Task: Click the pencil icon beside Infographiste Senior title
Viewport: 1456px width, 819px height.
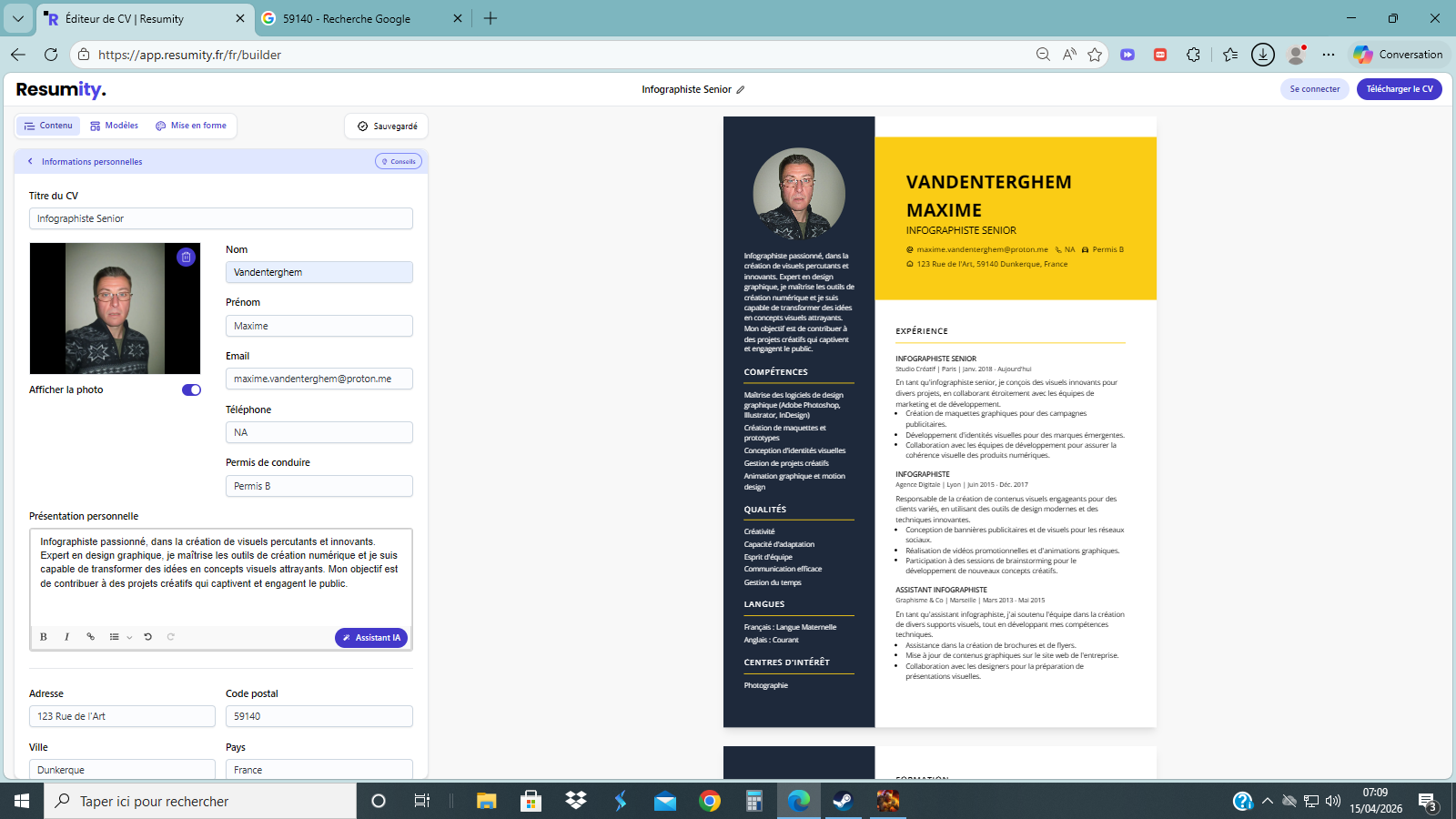Action: coord(741,90)
